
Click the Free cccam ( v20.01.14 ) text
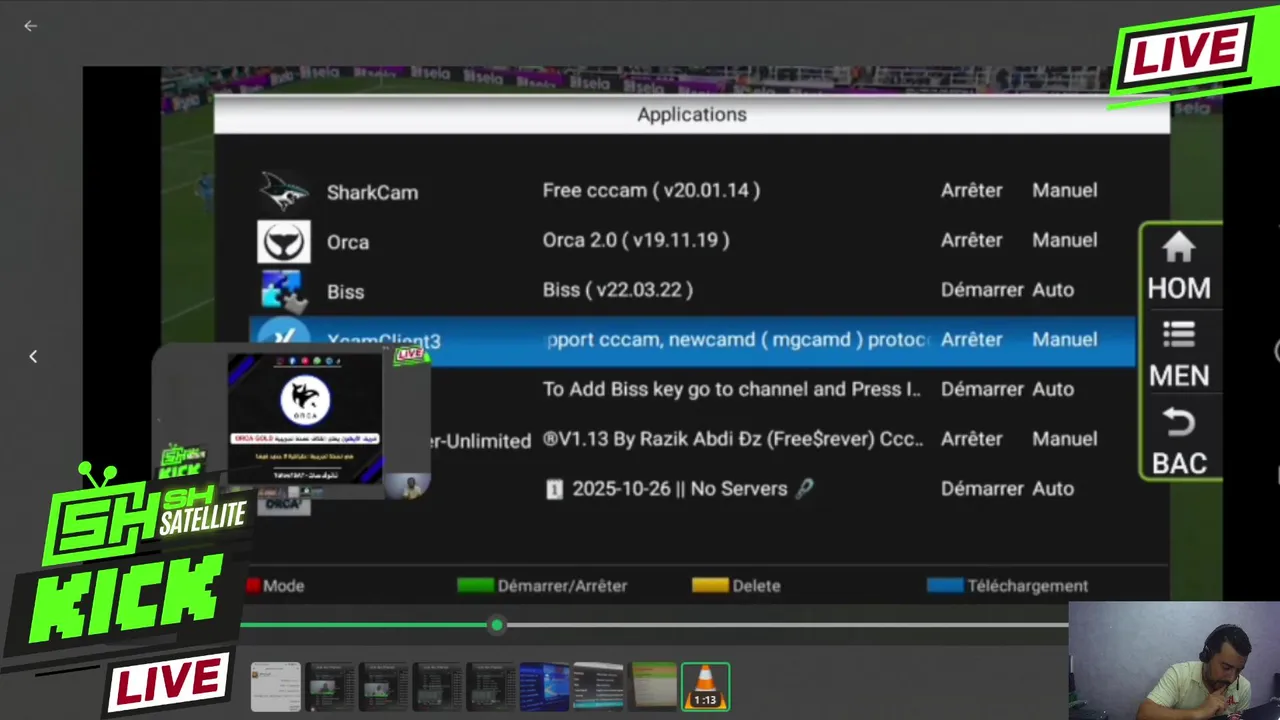pos(651,190)
